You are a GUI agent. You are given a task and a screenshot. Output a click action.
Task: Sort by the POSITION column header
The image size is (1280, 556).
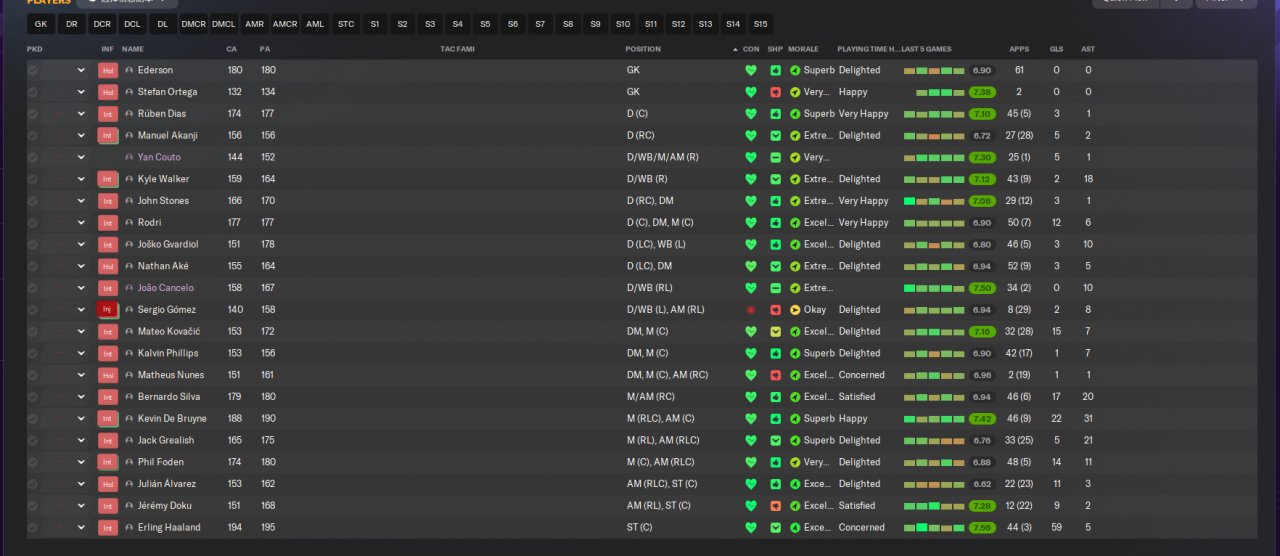pyautogui.click(x=643, y=49)
